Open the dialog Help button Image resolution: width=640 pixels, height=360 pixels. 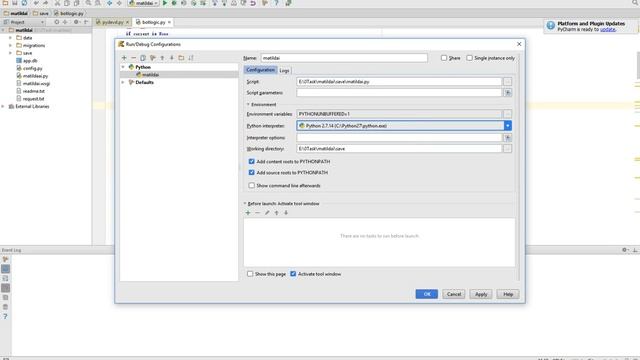pos(508,294)
